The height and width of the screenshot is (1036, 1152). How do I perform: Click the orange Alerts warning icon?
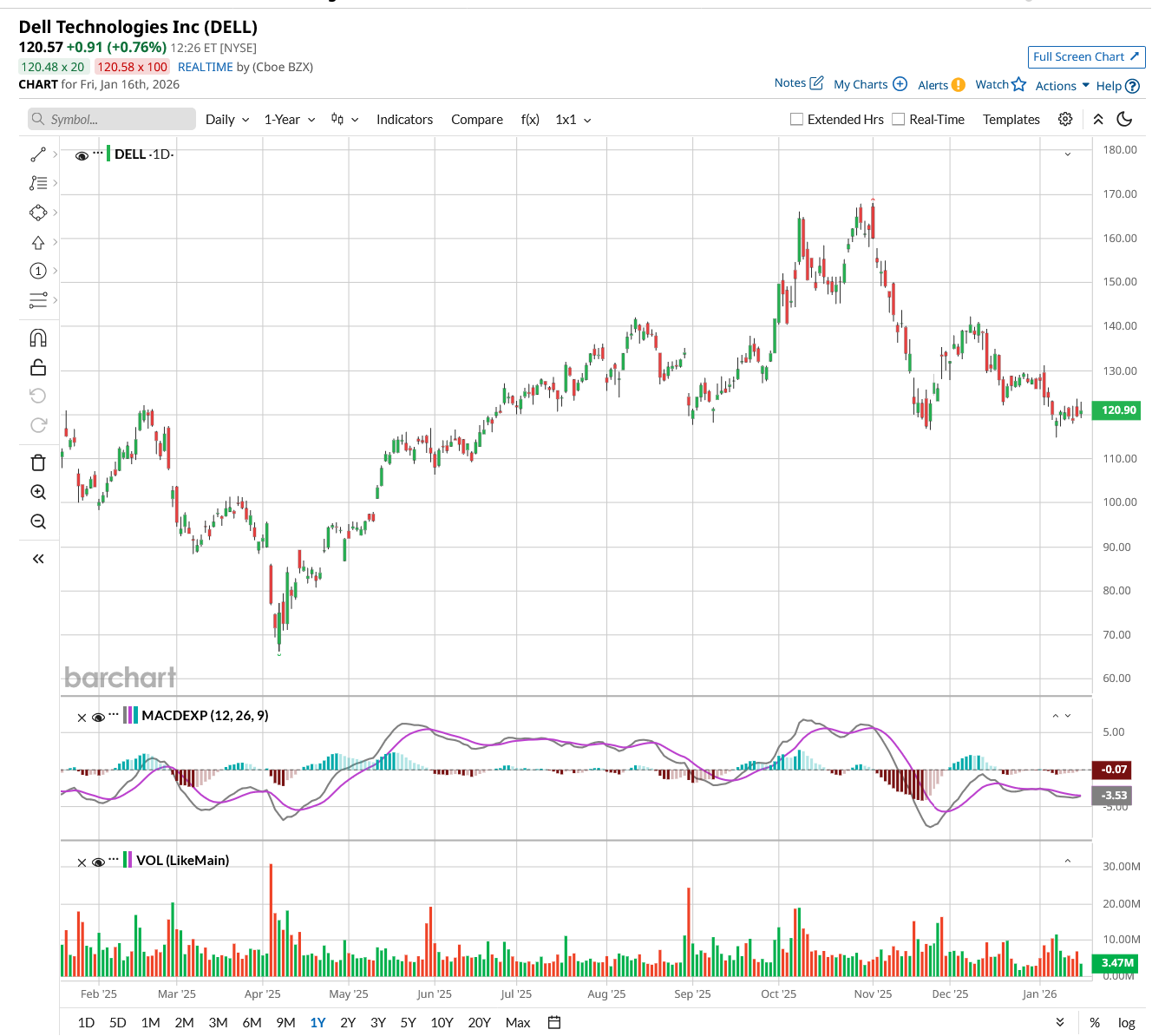point(959,85)
